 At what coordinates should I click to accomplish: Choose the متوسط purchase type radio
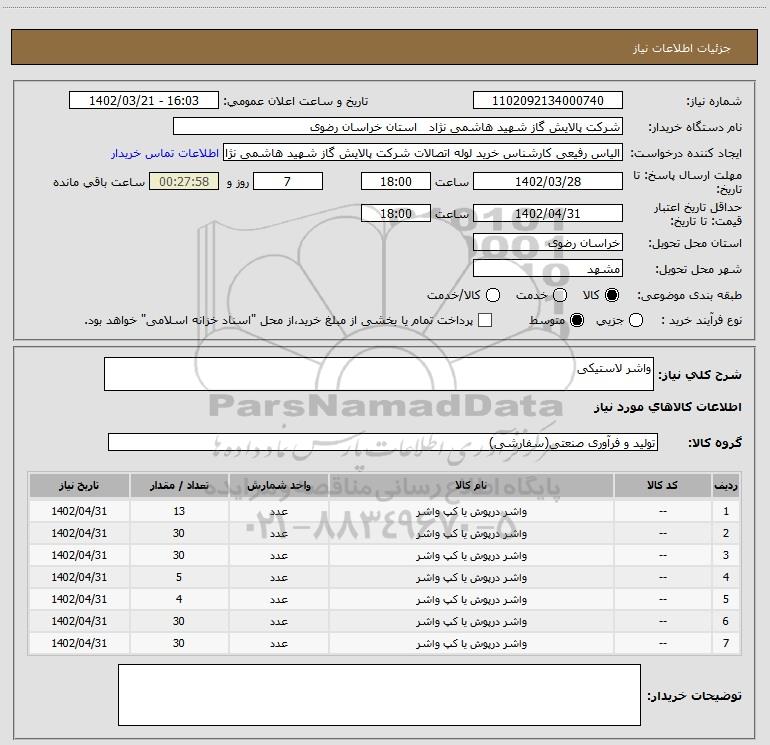point(577,320)
